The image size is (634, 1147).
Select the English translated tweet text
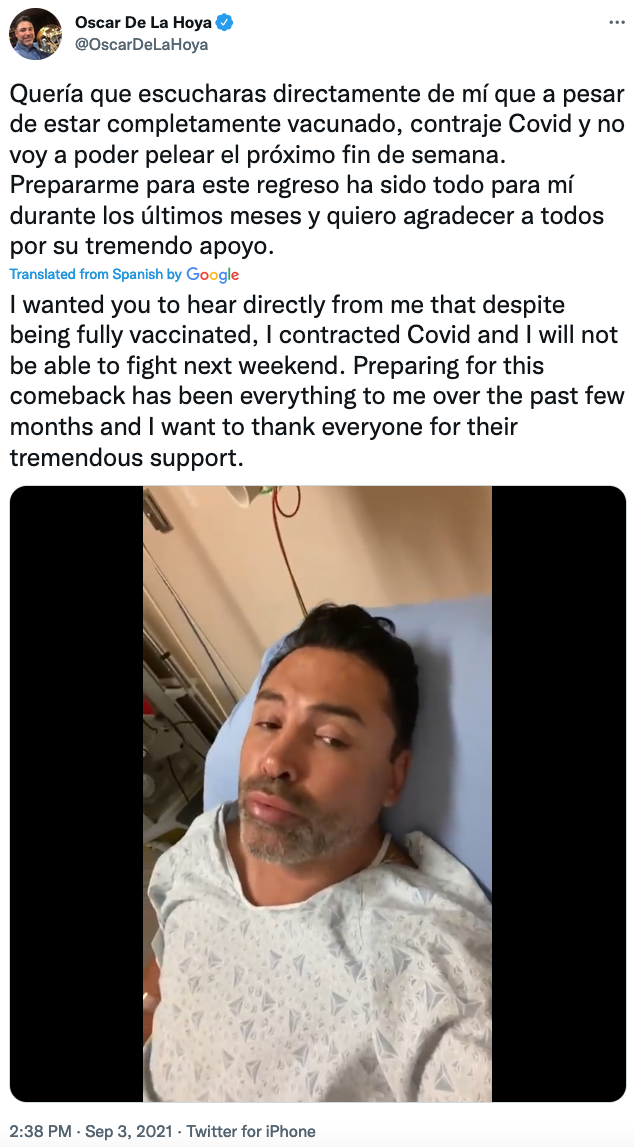pyautogui.click(x=317, y=380)
